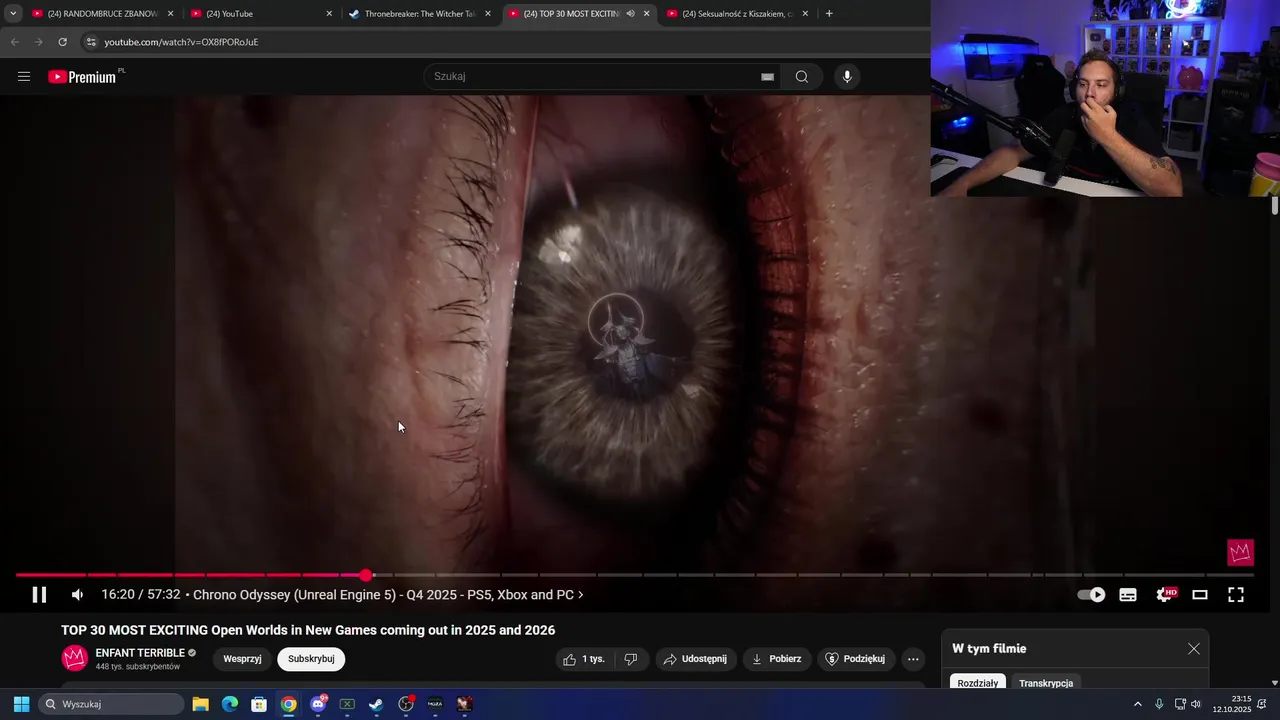Open the tab search dropdown arrow
1280x720 pixels.
pyautogui.click(x=13, y=14)
